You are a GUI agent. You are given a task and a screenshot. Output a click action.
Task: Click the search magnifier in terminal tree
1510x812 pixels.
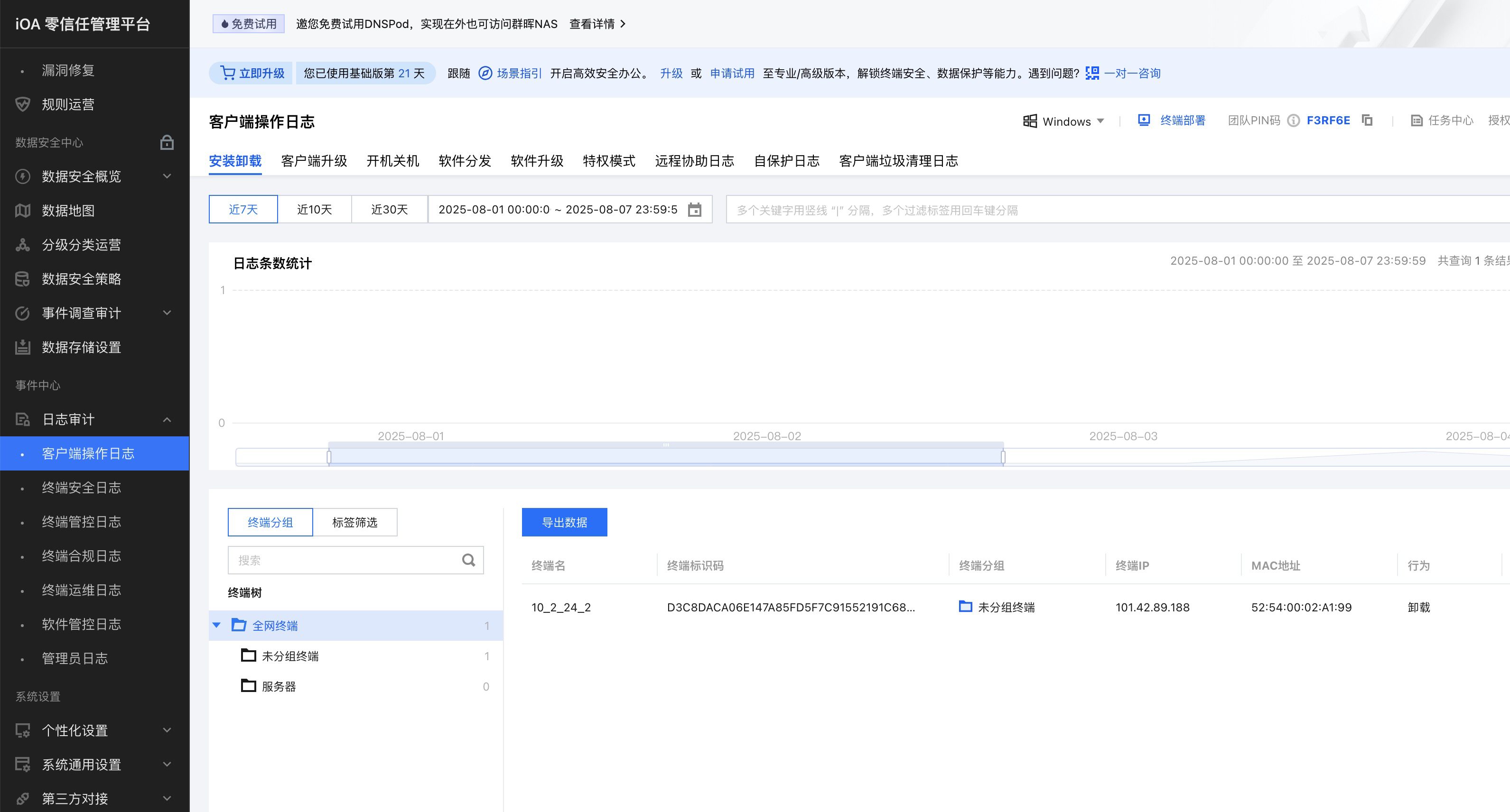pyautogui.click(x=468, y=560)
